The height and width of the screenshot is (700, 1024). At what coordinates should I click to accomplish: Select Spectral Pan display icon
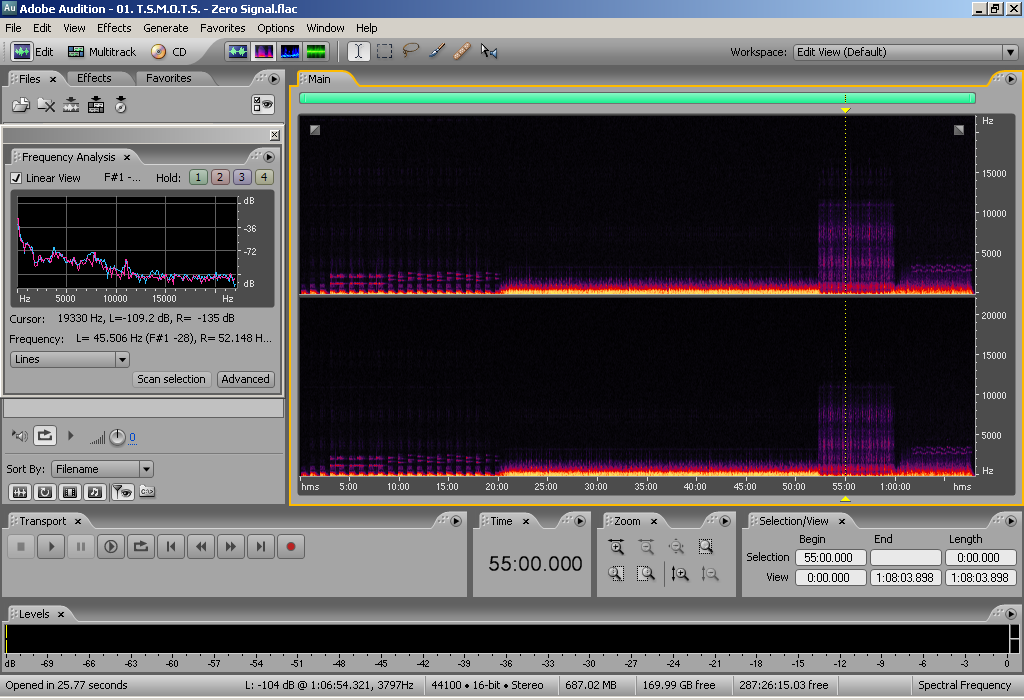tap(290, 52)
